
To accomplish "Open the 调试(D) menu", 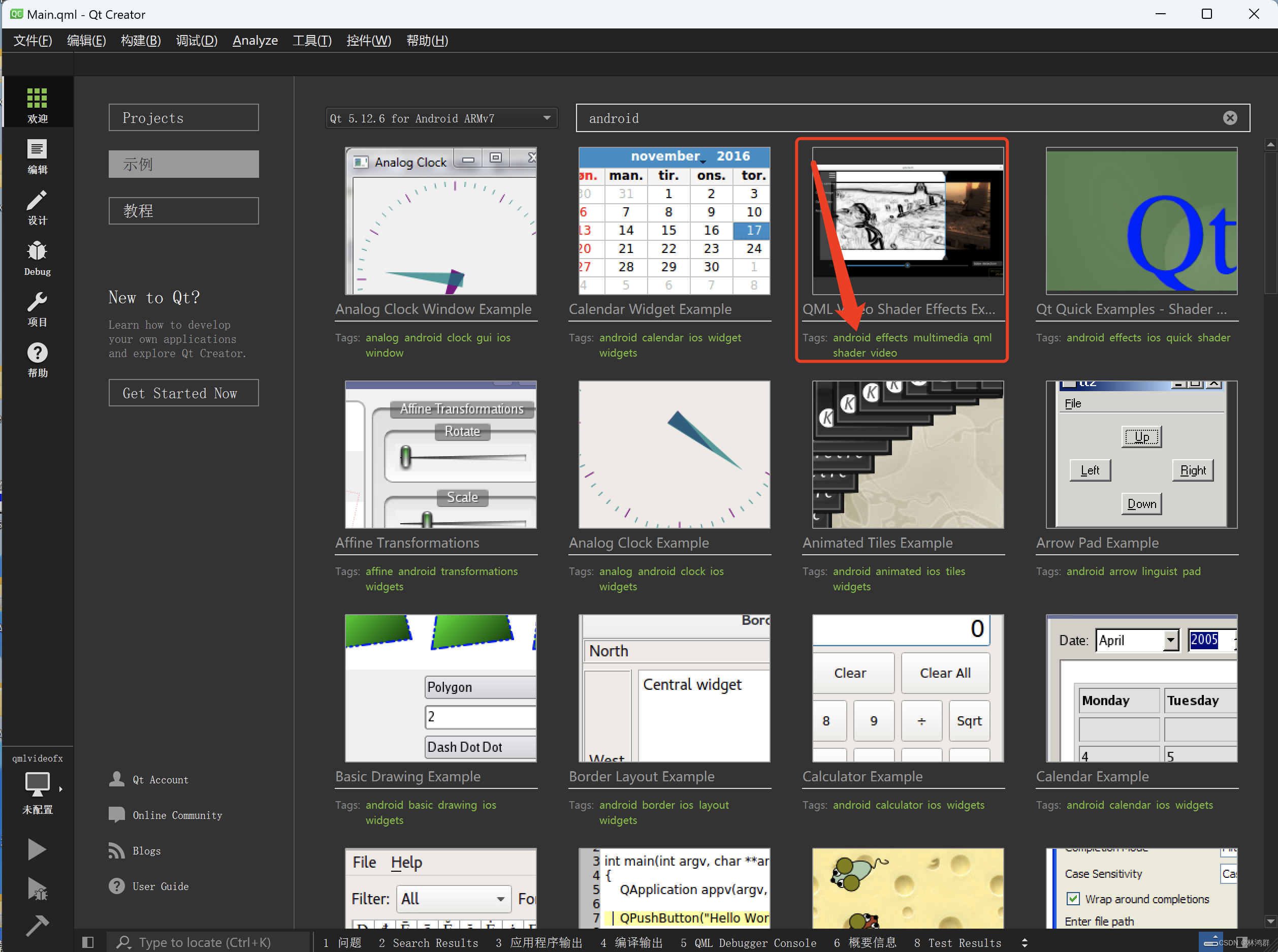I will (197, 40).
